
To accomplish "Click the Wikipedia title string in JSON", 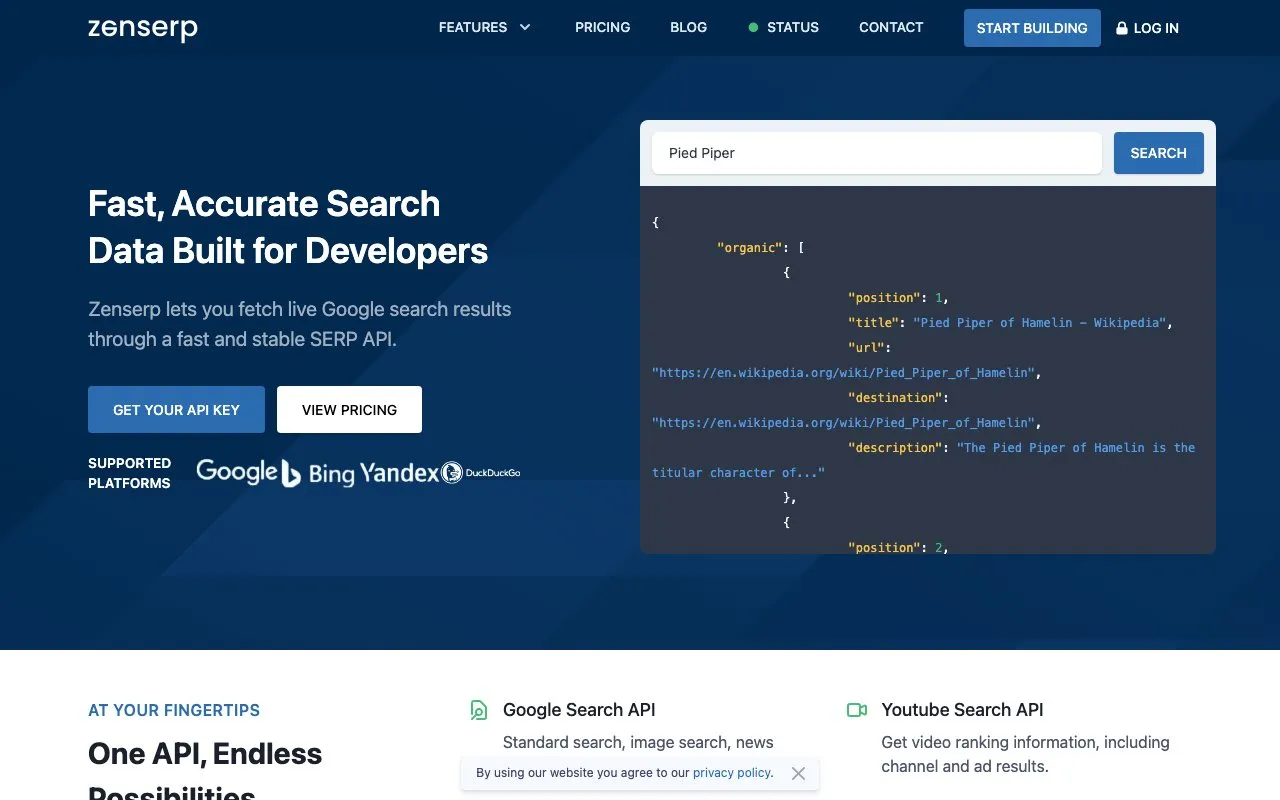I will coord(1041,323).
